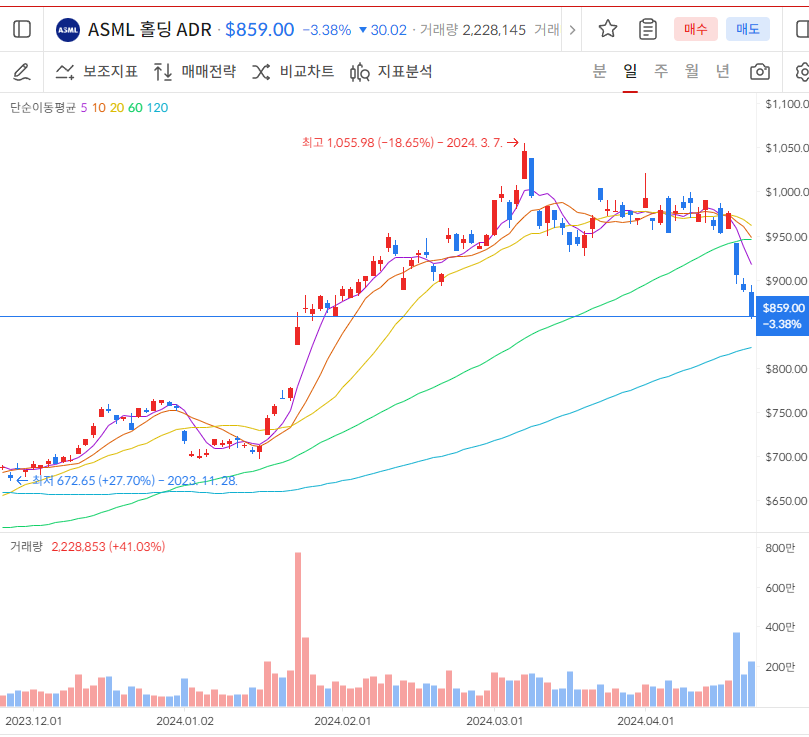Open 보조지표 indicators menu

click(96, 72)
